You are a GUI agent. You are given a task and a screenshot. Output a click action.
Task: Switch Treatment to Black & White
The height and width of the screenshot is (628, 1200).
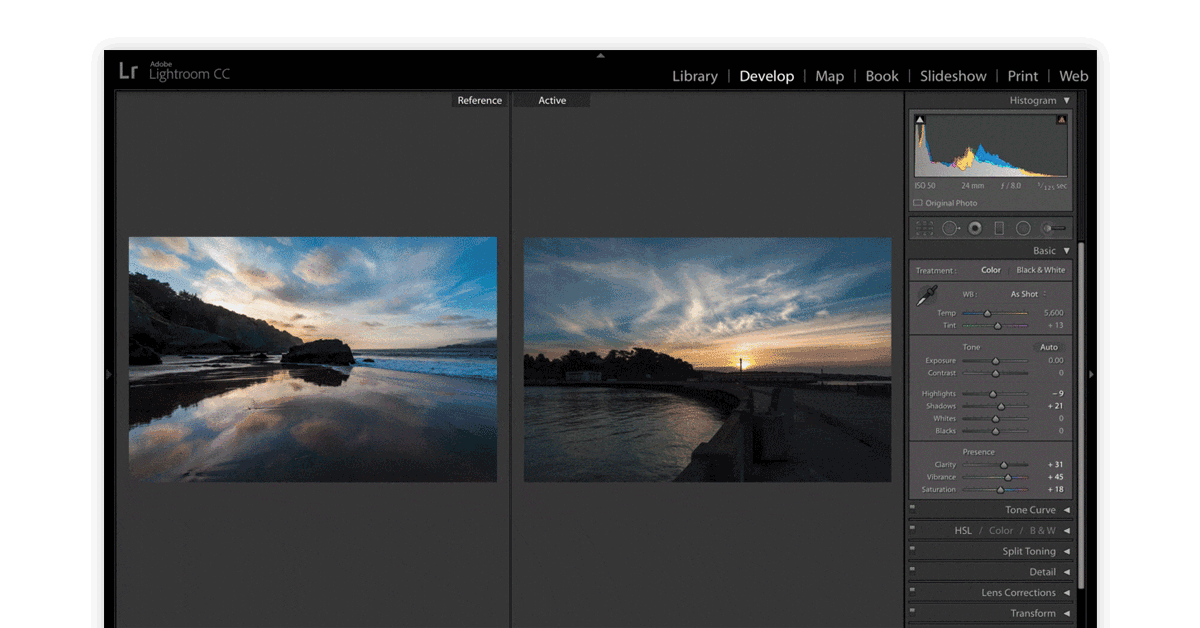pos(1042,269)
